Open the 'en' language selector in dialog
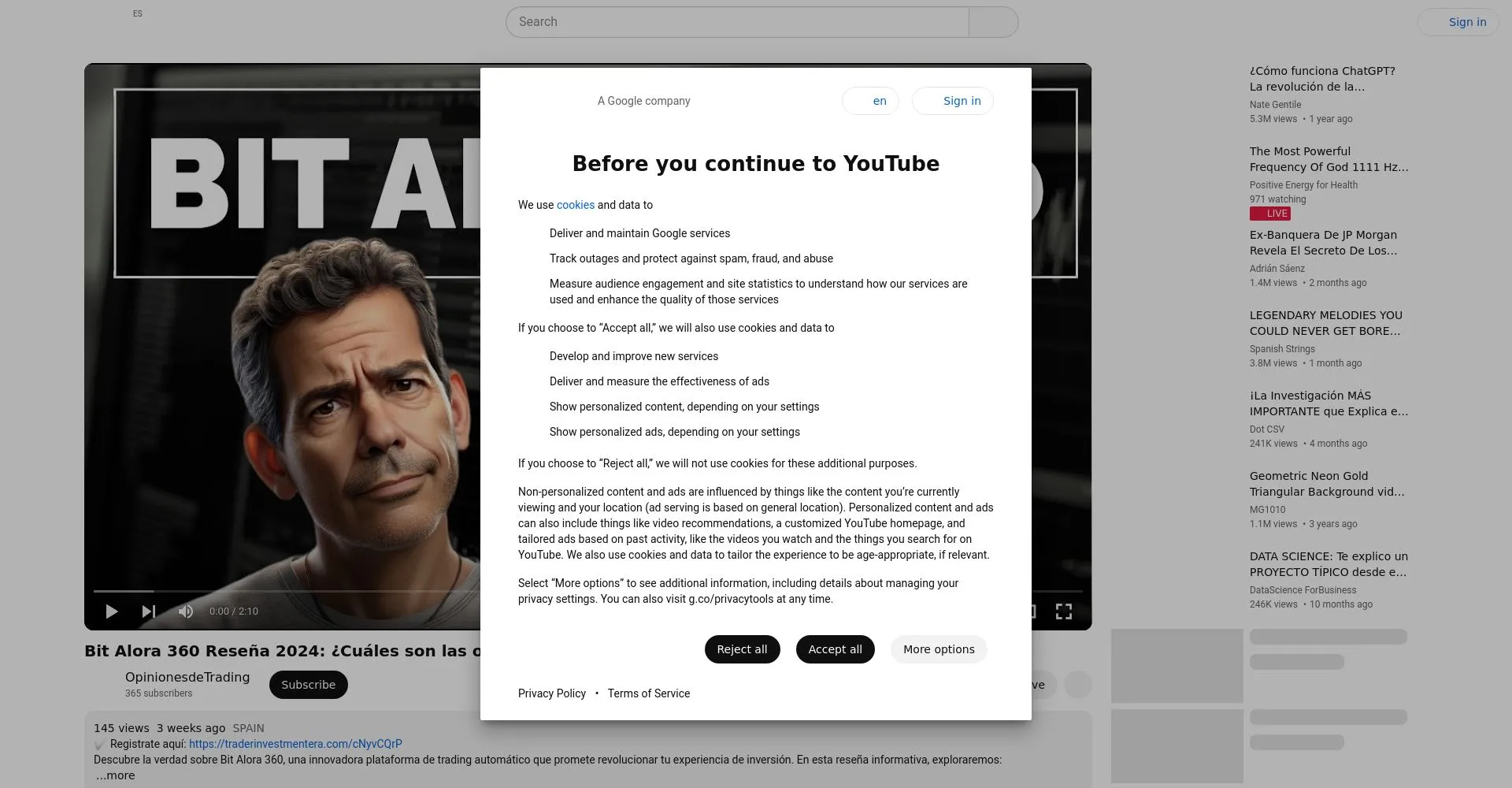Image resolution: width=1512 pixels, height=788 pixels. coord(870,101)
